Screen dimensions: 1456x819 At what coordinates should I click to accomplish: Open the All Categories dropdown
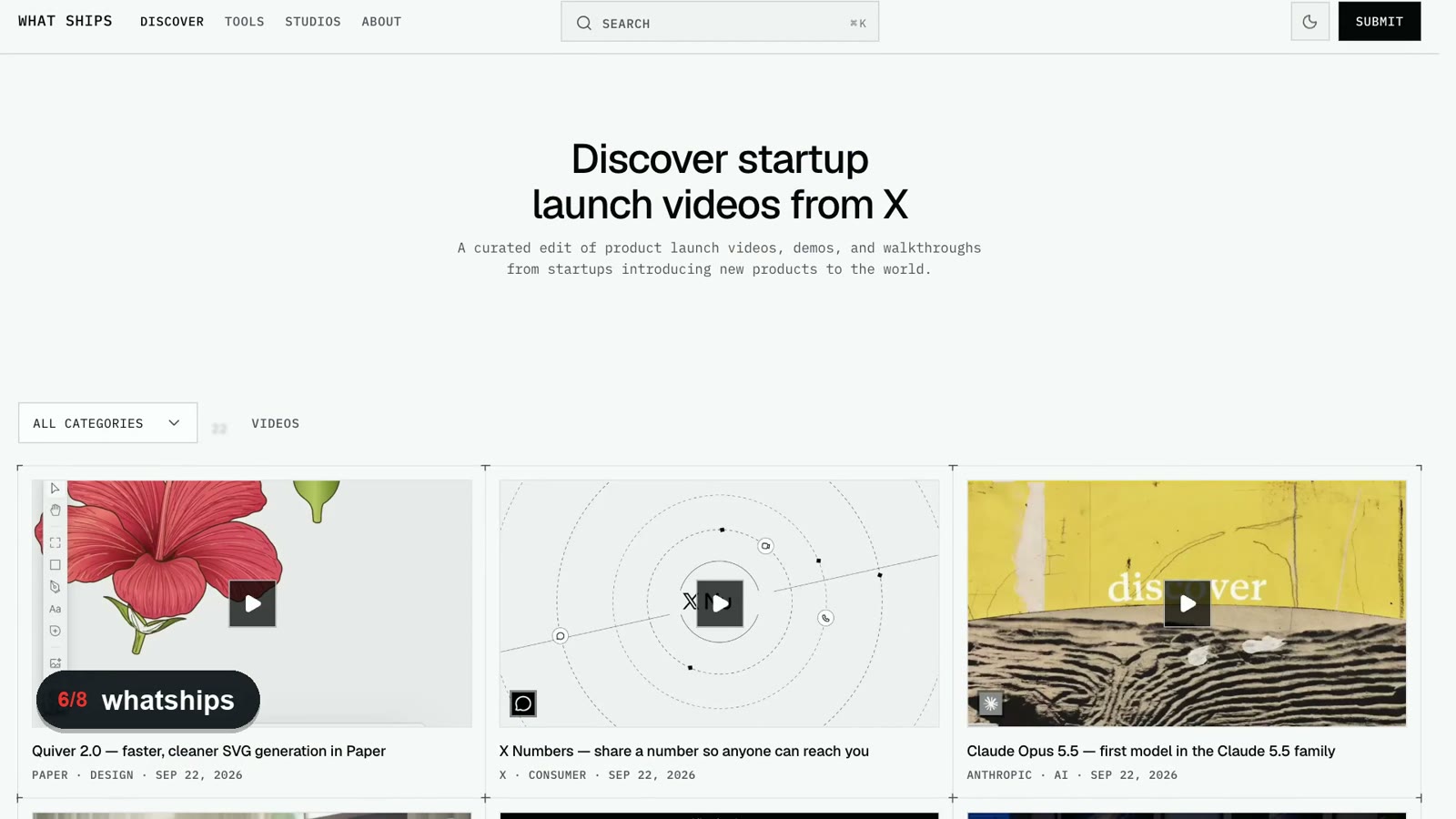coord(108,423)
